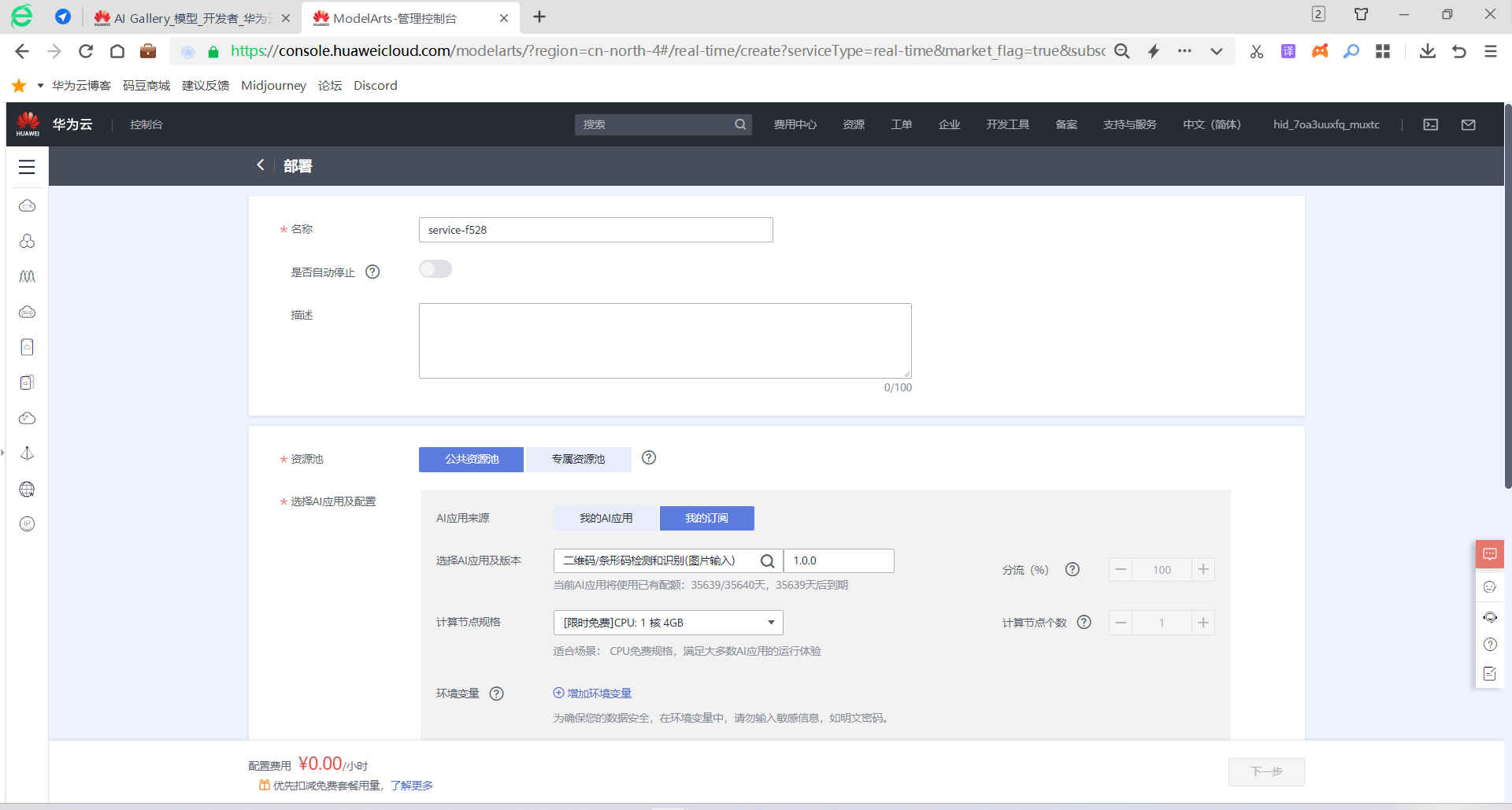1512x810 pixels.
Task: Click the 下一步 button
Action: pos(1266,771)
